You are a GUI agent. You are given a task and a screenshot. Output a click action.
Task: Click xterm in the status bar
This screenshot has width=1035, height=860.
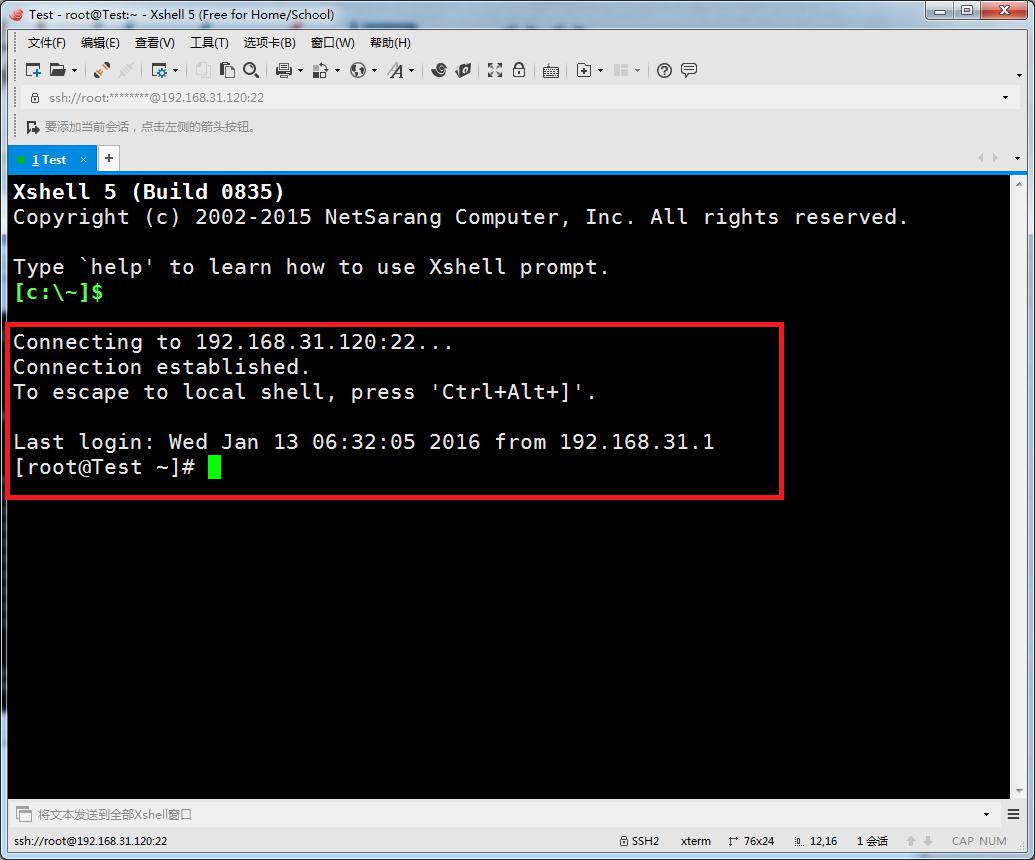pos(696,841)
